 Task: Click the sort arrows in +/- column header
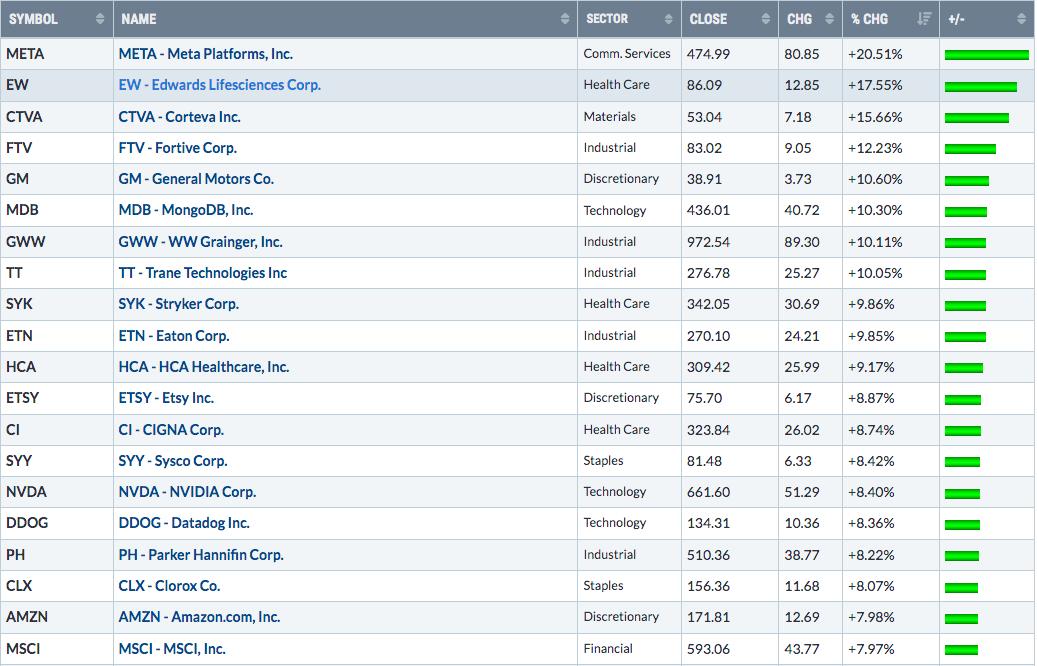coord(1021,19)
